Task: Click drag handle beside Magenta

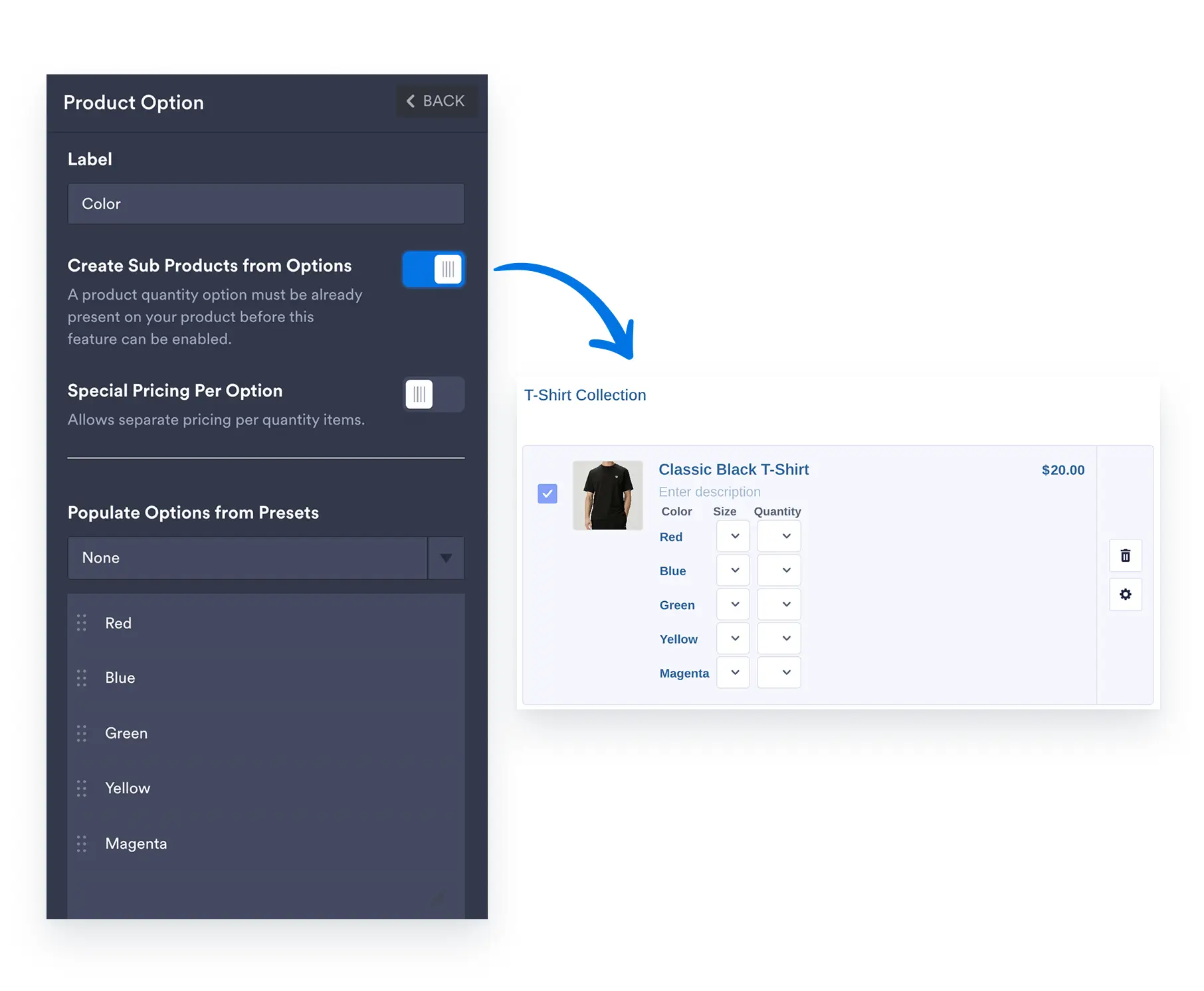Action: (x=82, y=844)
